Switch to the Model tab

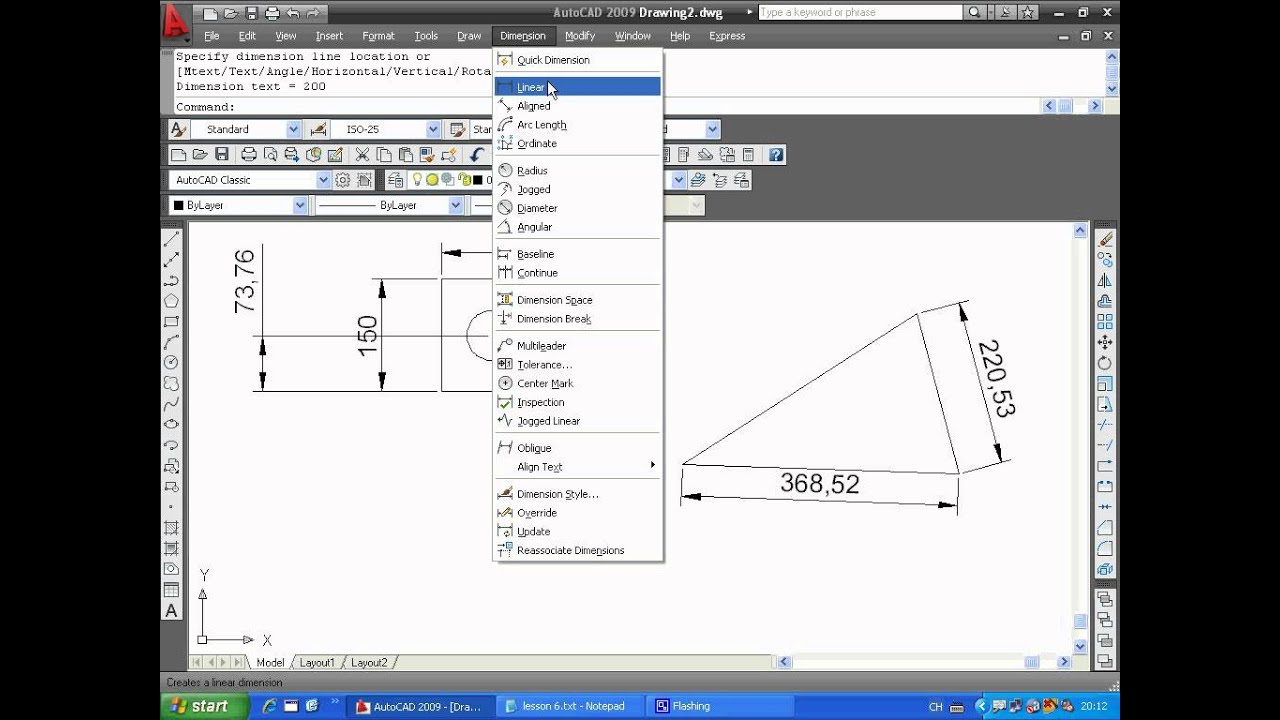click(x=270, y=662)
